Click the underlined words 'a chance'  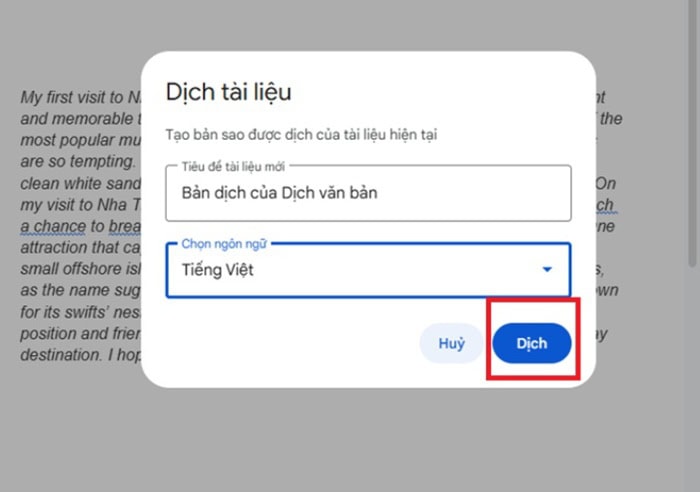coord(53,226)
